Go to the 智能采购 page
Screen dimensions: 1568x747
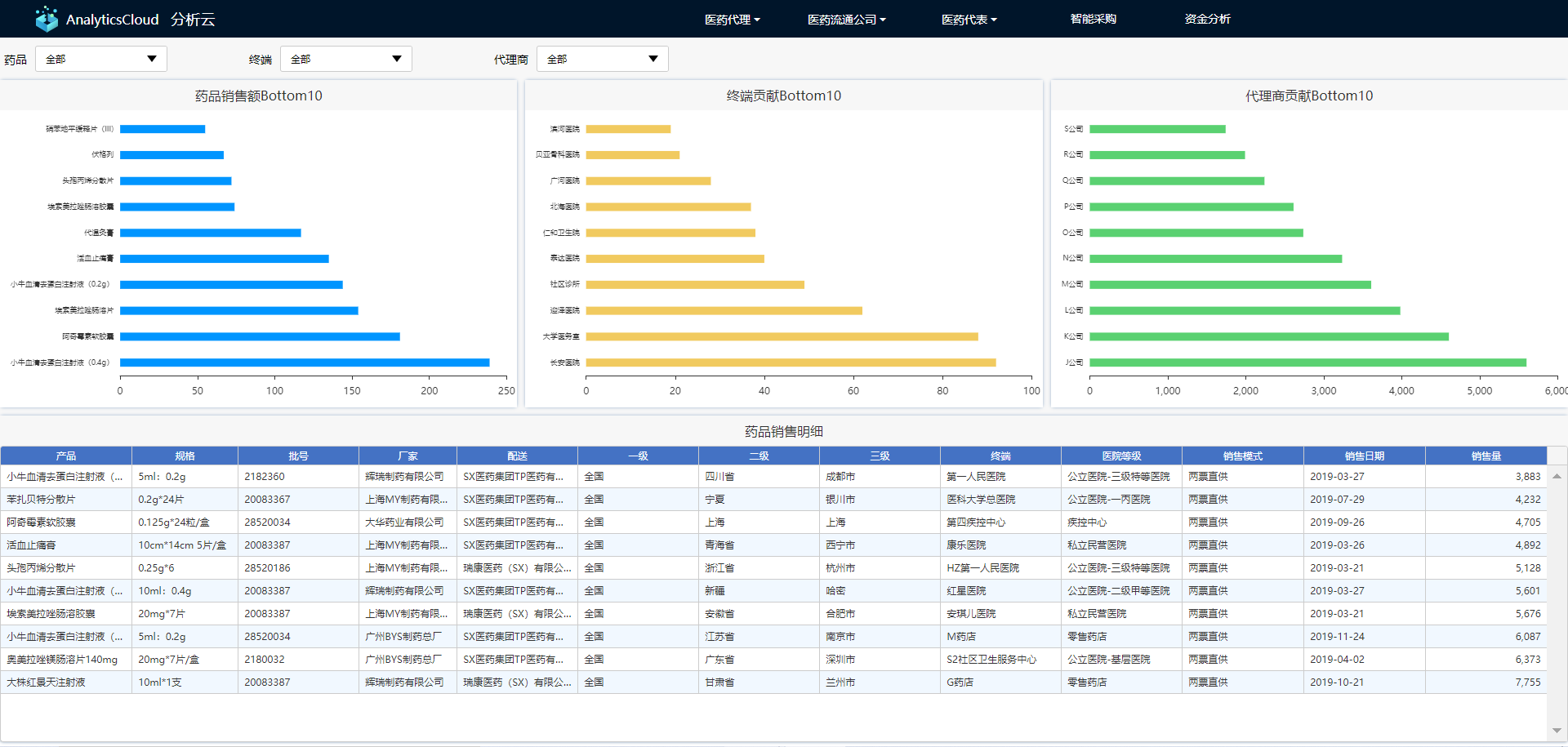[x=1093, y=19]
